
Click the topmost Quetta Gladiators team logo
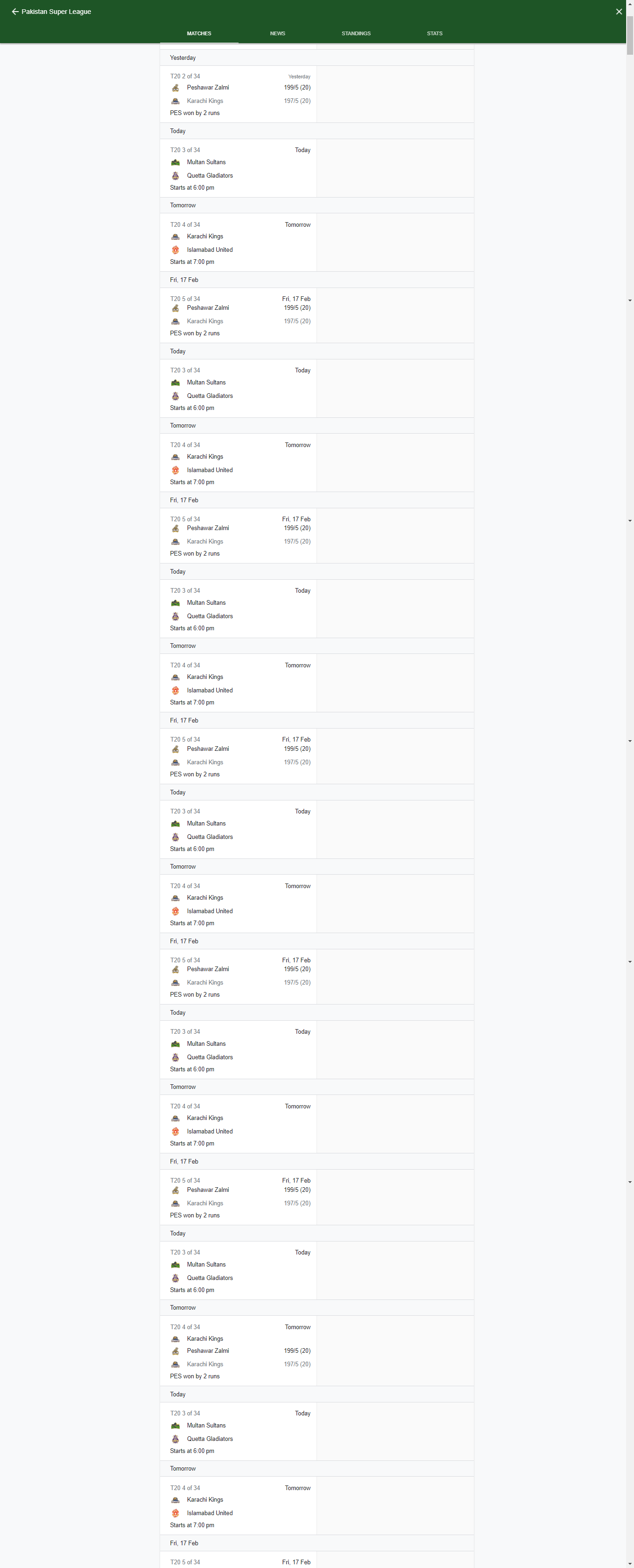[x=175, y=176]
